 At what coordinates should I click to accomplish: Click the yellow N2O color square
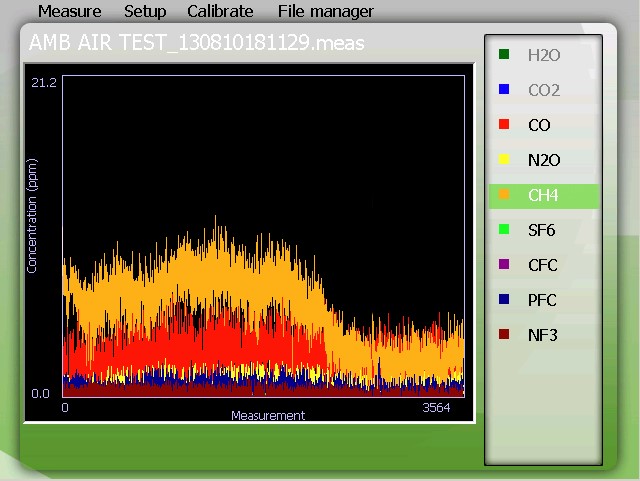504,160
